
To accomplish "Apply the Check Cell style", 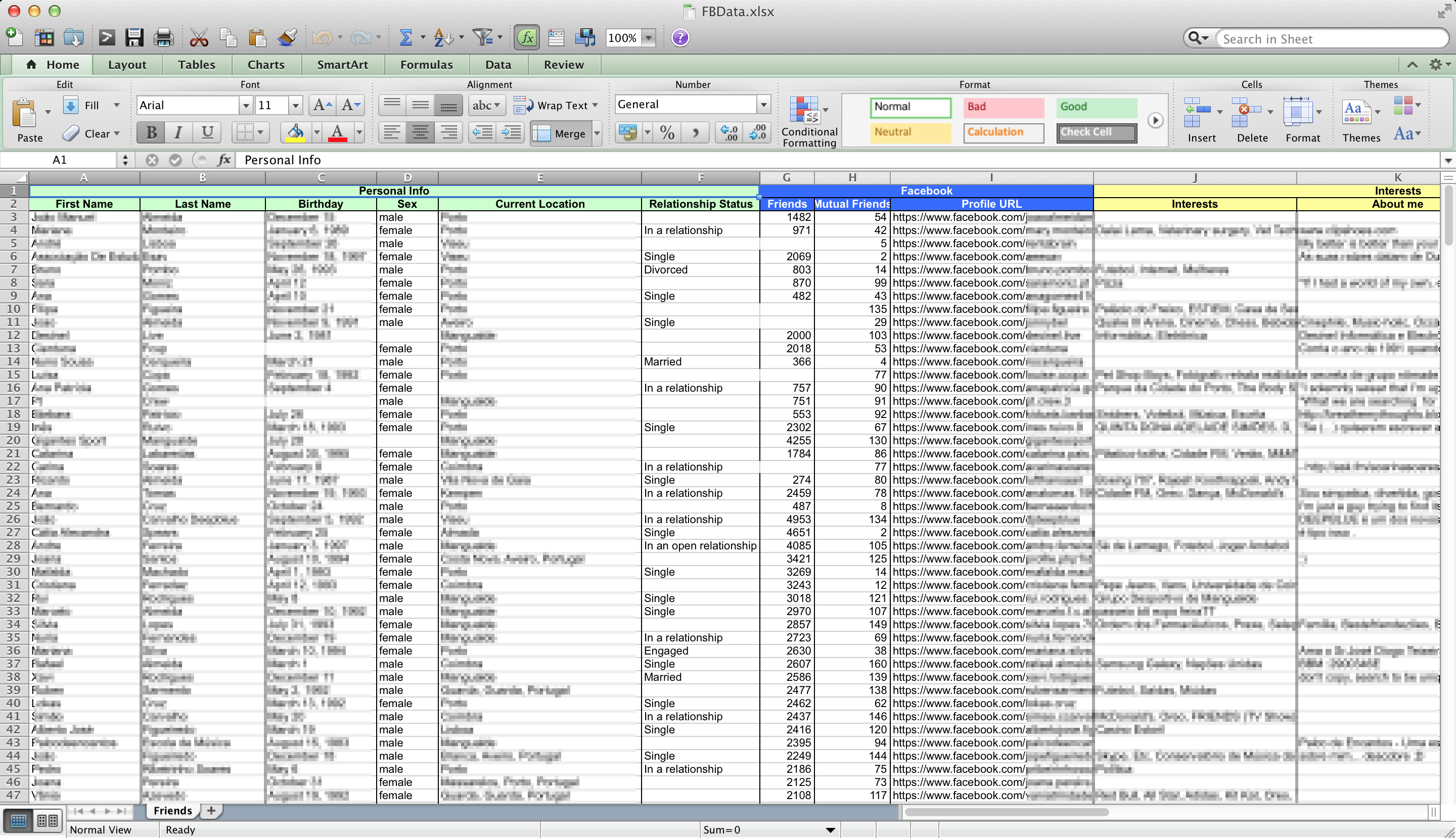I will 1097,132.
